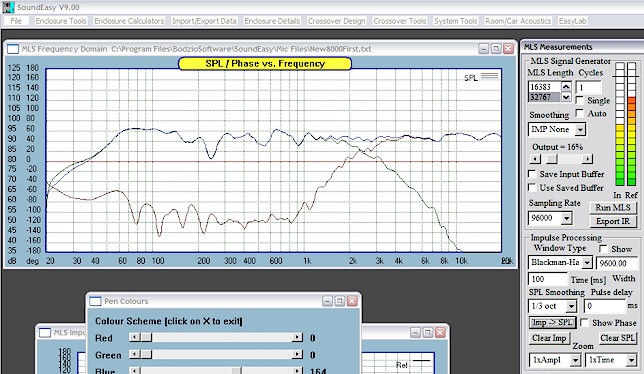Close the Pen Colours window

click(x=352, y=301)
